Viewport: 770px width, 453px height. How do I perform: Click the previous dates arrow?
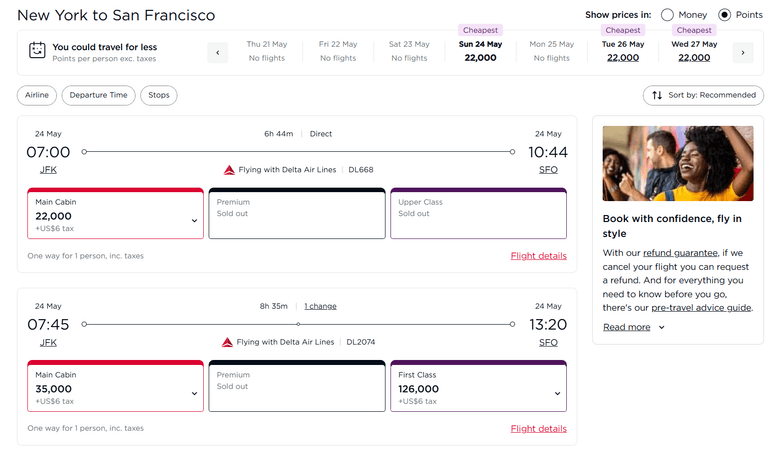pyautogui.click(x=218, y=52)
